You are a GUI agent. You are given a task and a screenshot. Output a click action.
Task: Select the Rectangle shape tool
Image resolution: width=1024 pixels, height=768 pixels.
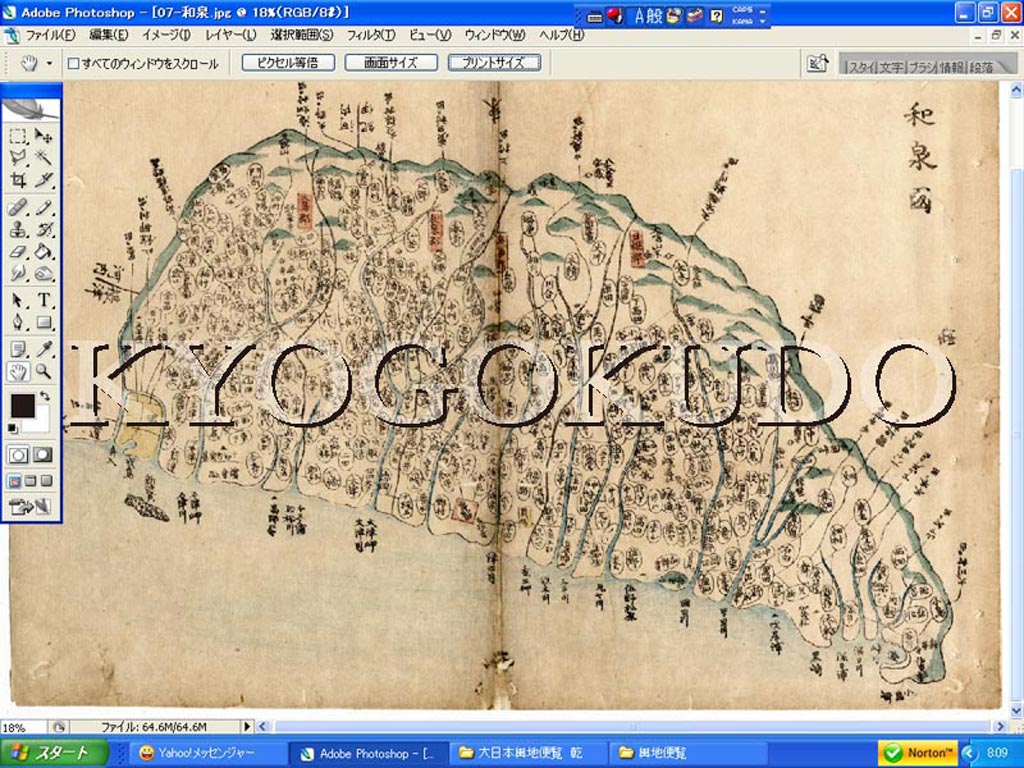(x=44, y=322)
